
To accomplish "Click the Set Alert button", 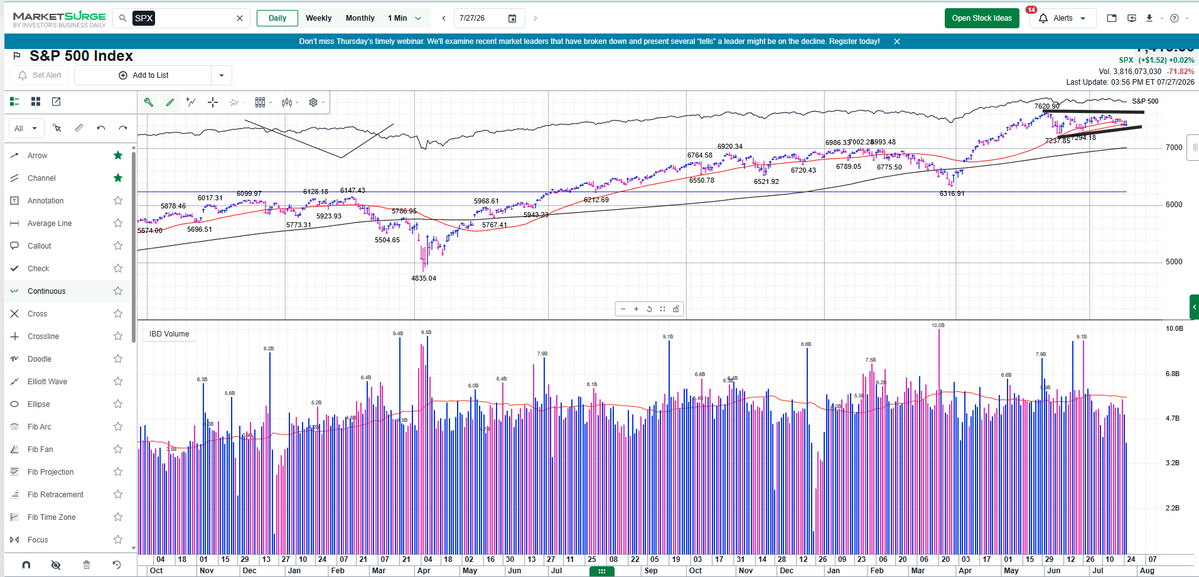I will click(x=40, y=75).
